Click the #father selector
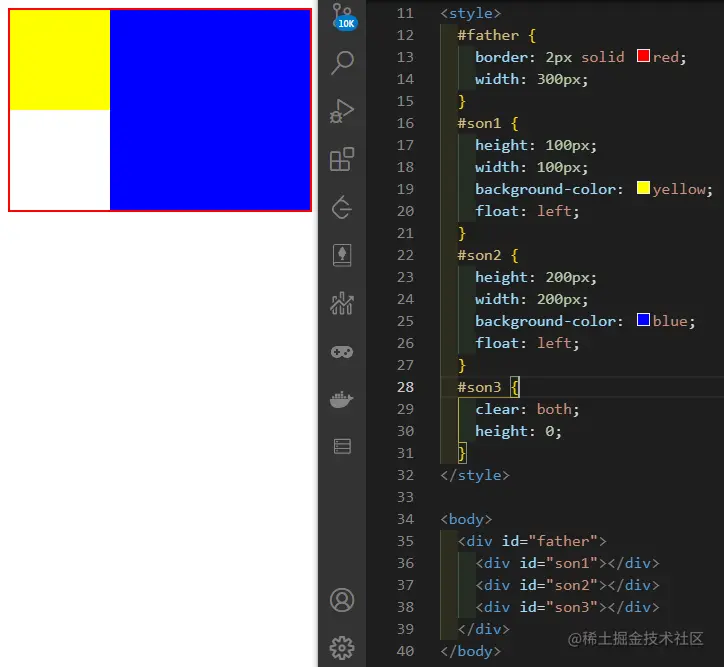The width and height of the screenshot is (724, 667). 488,35
